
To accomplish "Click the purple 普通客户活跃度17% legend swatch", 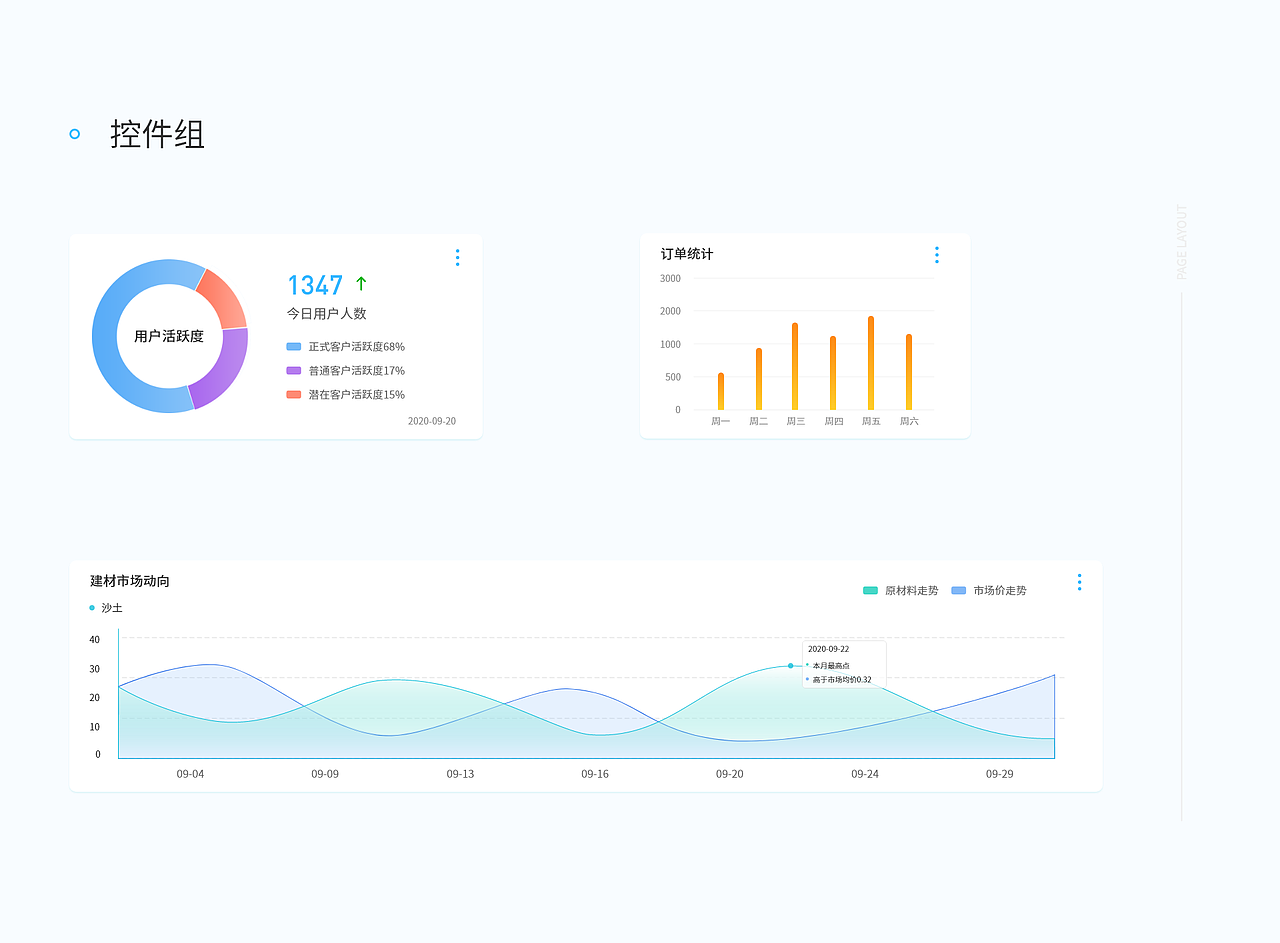I will click(294, 370).
